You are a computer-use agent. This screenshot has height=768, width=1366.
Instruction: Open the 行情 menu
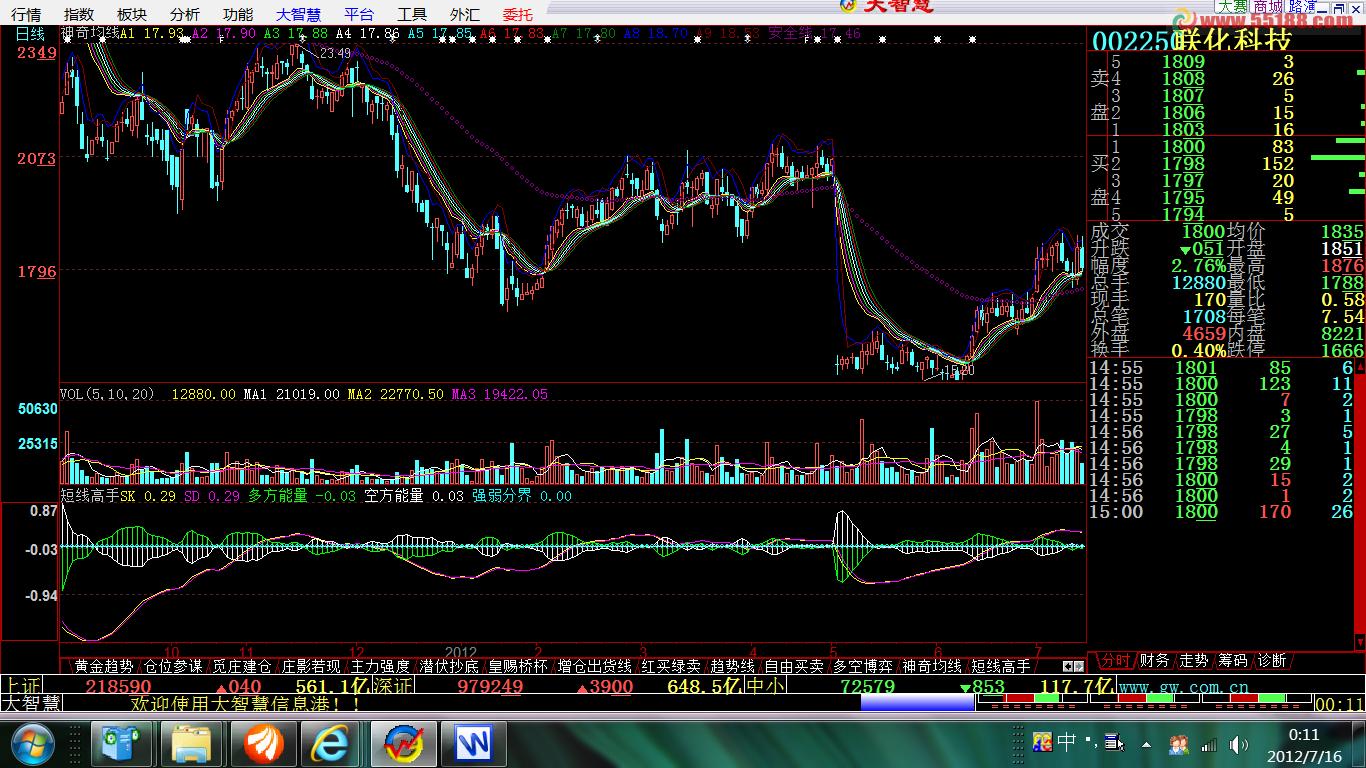click(x=26, y=14)
